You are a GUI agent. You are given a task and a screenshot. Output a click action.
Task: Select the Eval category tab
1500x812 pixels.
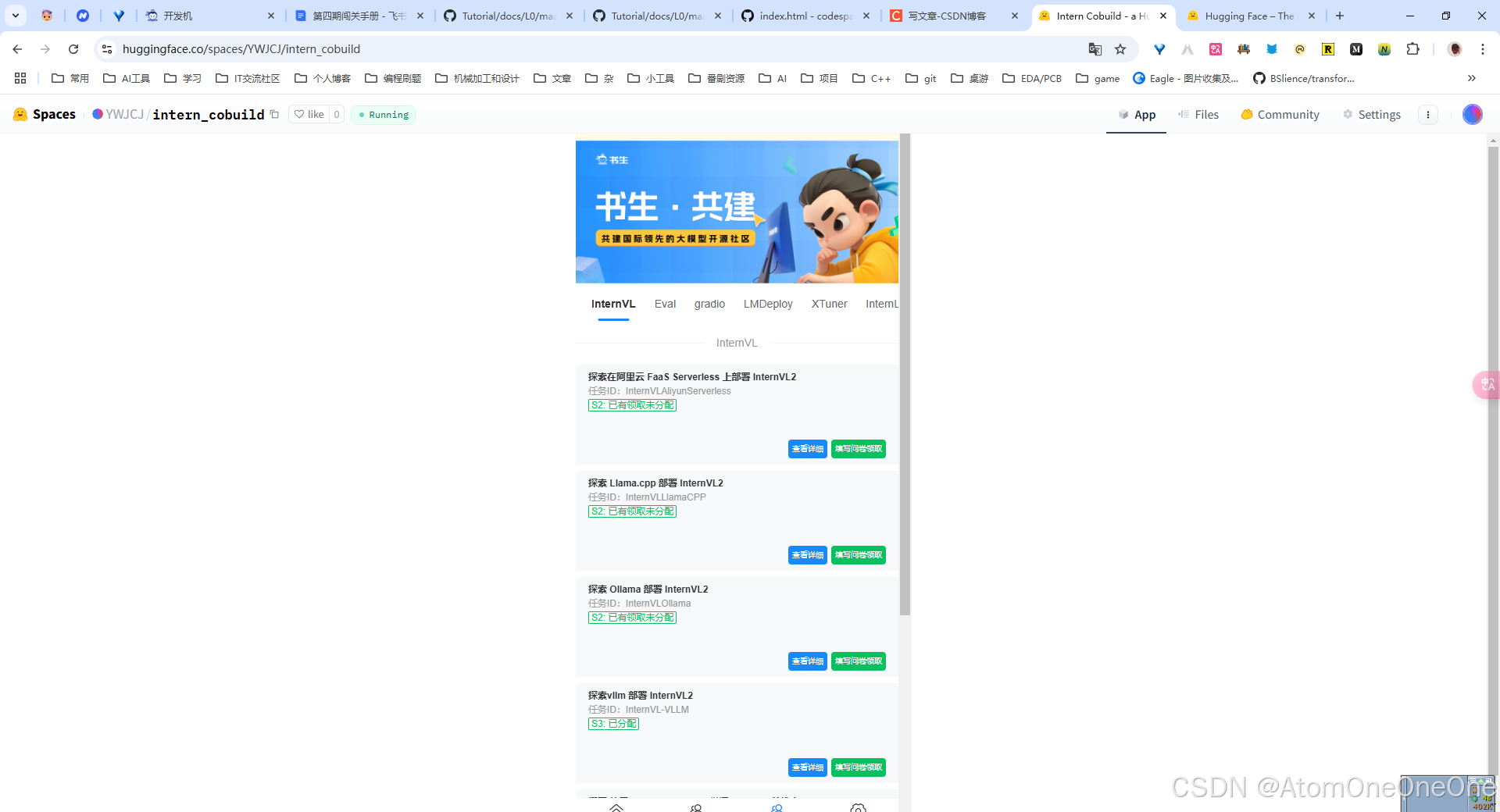pyautogui.click(x=665, y=304)
